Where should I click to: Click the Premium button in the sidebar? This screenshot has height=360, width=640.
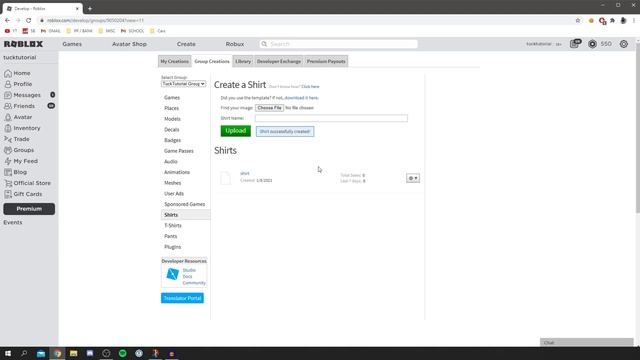[29, 209]
